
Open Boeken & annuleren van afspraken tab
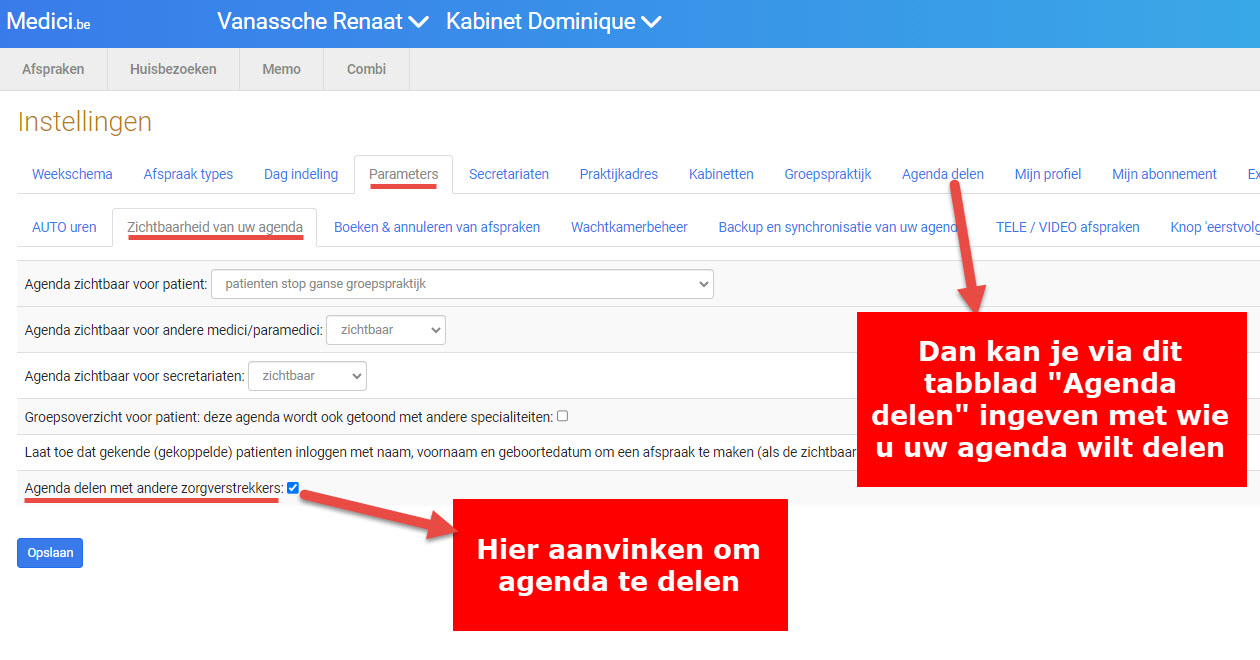(437, 227)
